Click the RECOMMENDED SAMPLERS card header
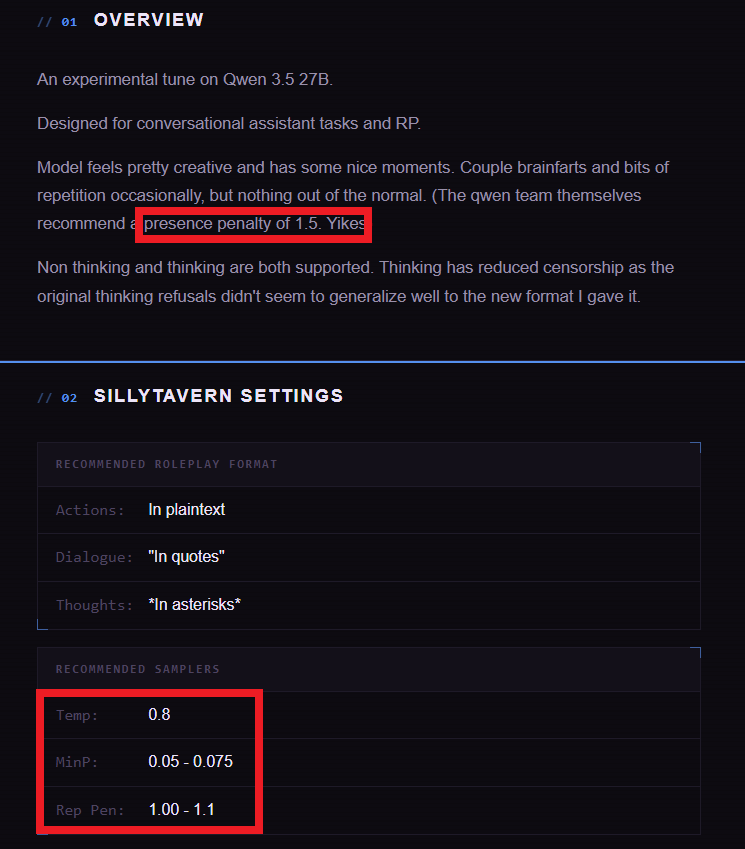 pyautogui.click(x=137, y=669)
